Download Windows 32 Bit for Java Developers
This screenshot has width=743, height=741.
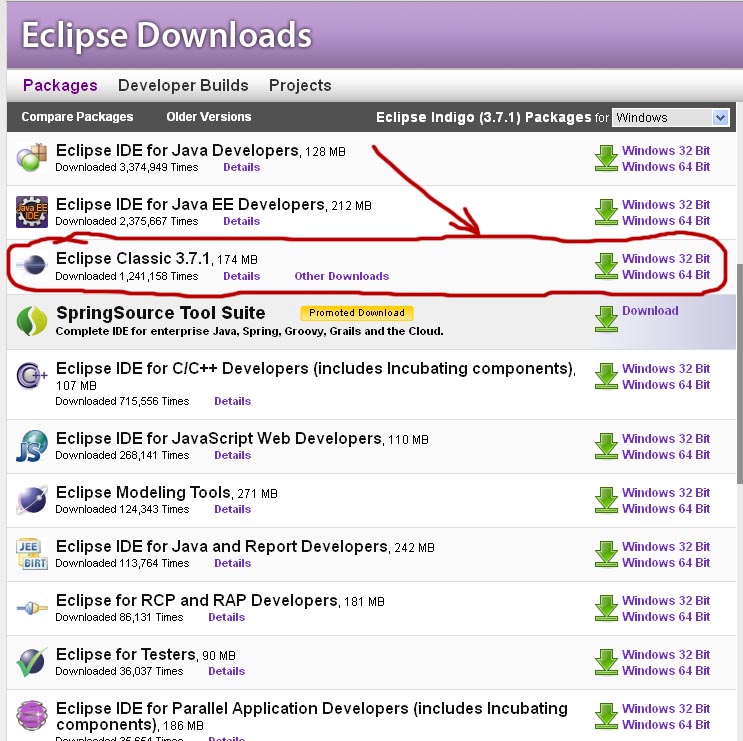click(x=666, y=150)
